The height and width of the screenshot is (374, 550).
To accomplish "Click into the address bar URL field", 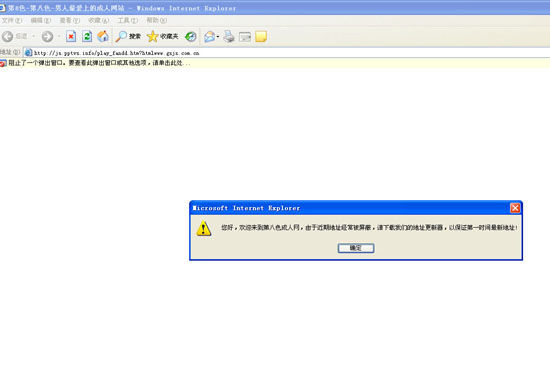I will point(286,53).
